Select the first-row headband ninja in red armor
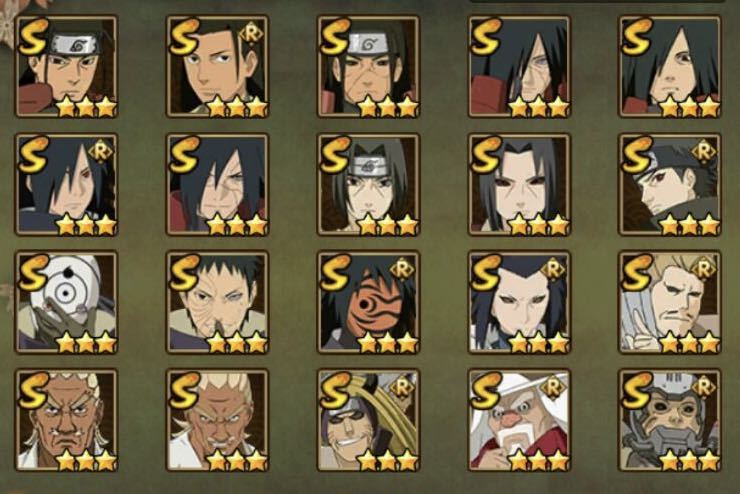The width and height of the screenshot is (740, 494). (x=66, y=67)
